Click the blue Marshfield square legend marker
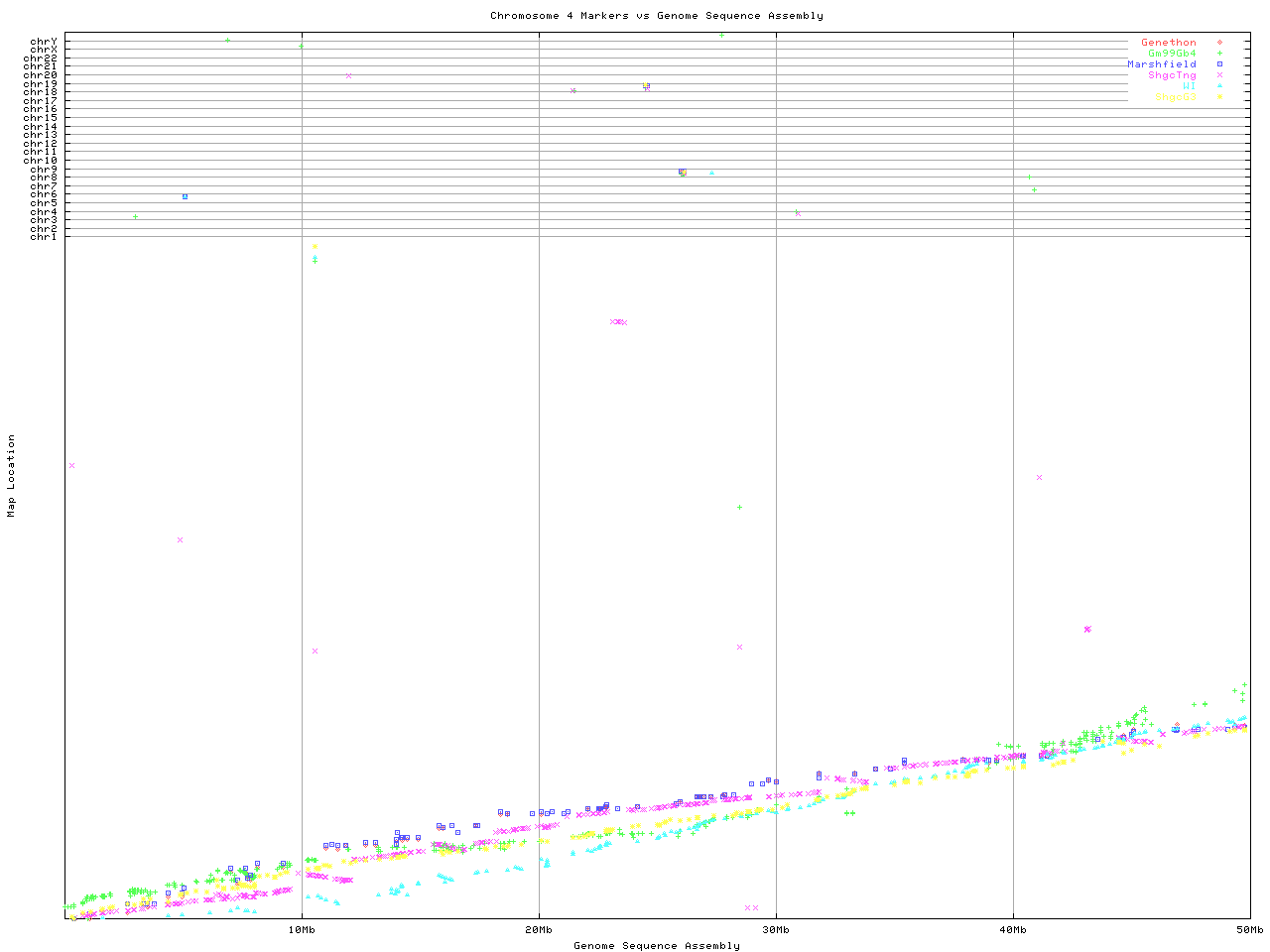1270x952 pixels. click(x=1219, y=64)
